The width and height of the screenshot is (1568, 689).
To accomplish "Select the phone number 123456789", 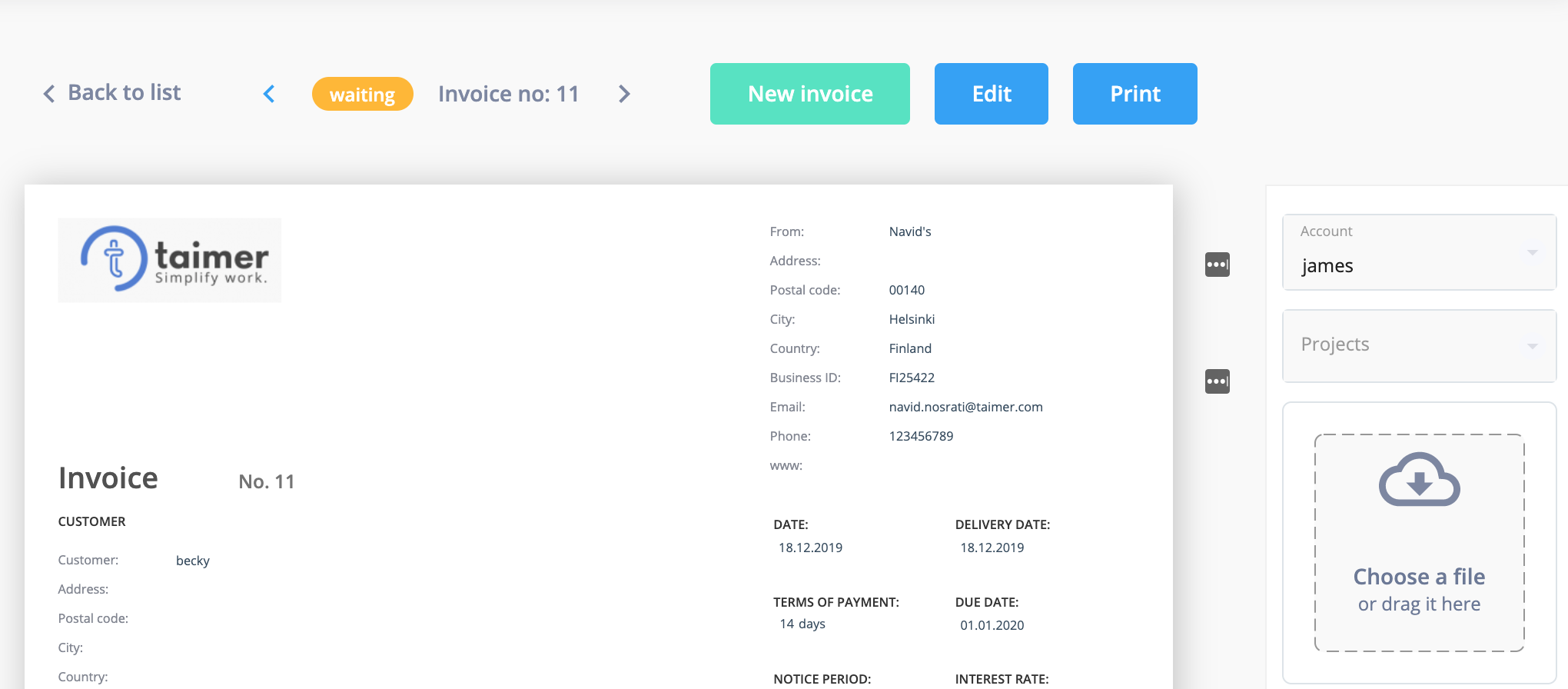I will (x=921, y=436).
